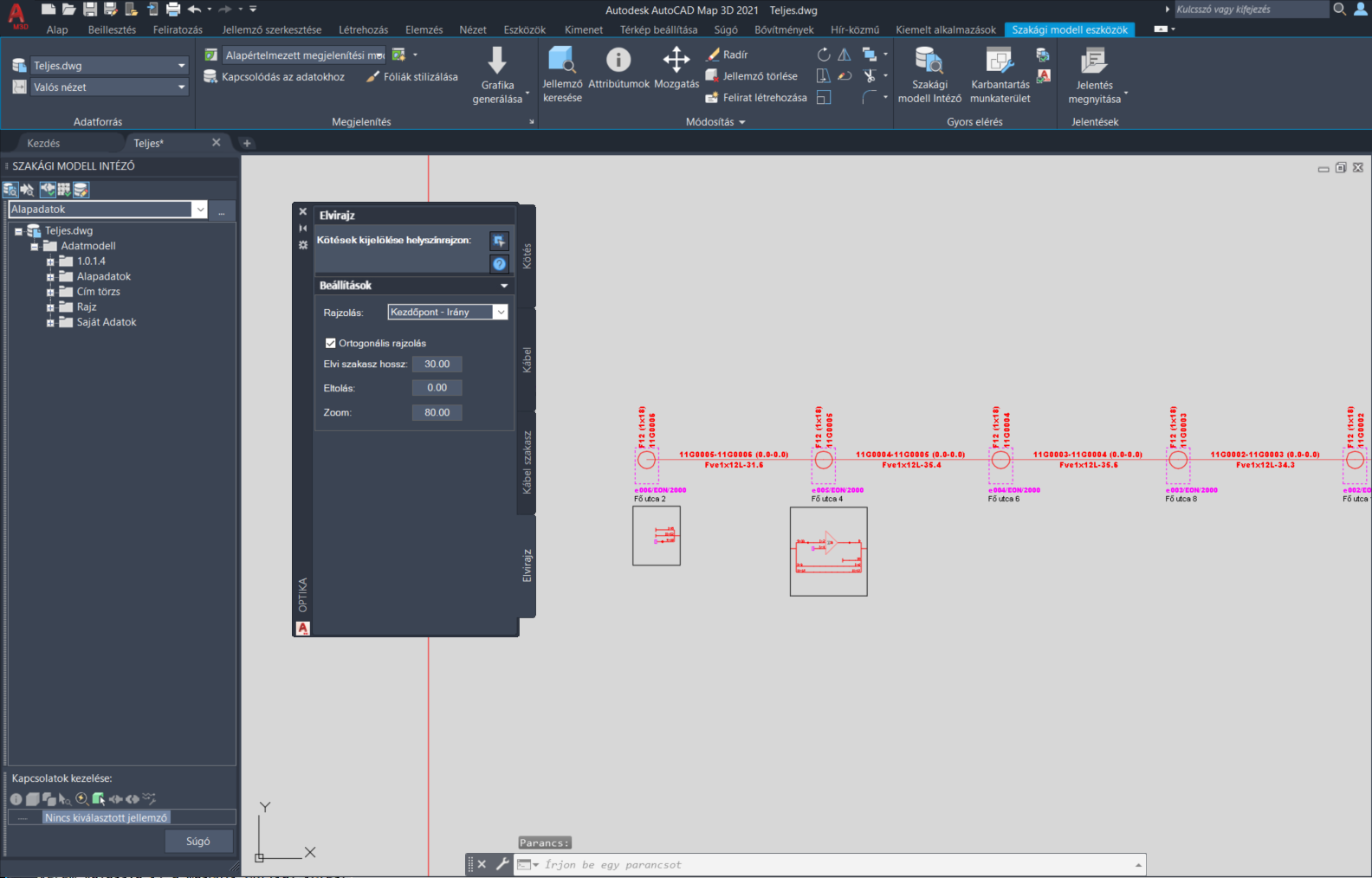Click the search magnifier icon in title bar
The height and width of the screenshot is (878, 1372).
pyautogui.click(x=1339, y=9)
